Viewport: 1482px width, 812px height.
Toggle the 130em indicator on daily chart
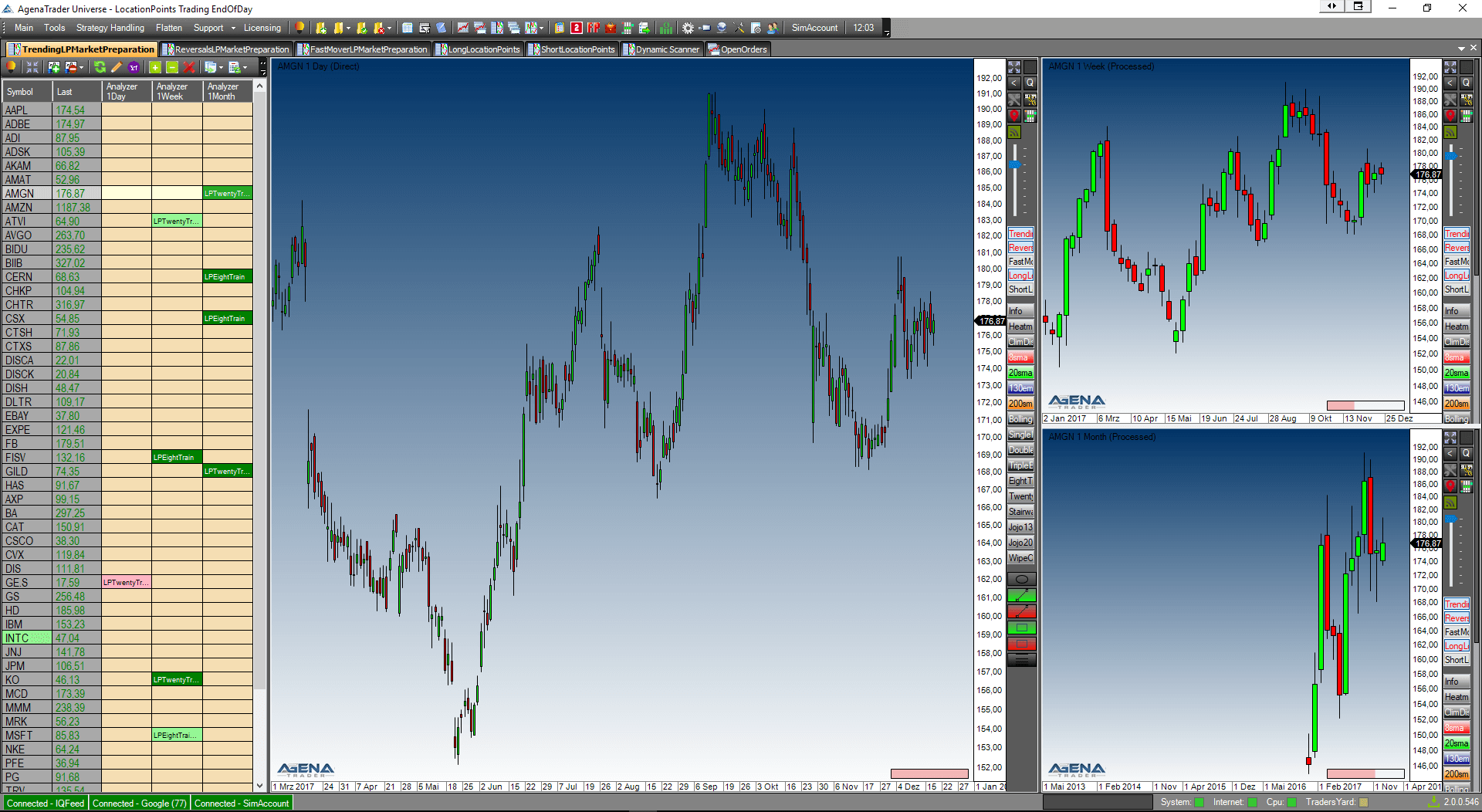point(1020,388)
